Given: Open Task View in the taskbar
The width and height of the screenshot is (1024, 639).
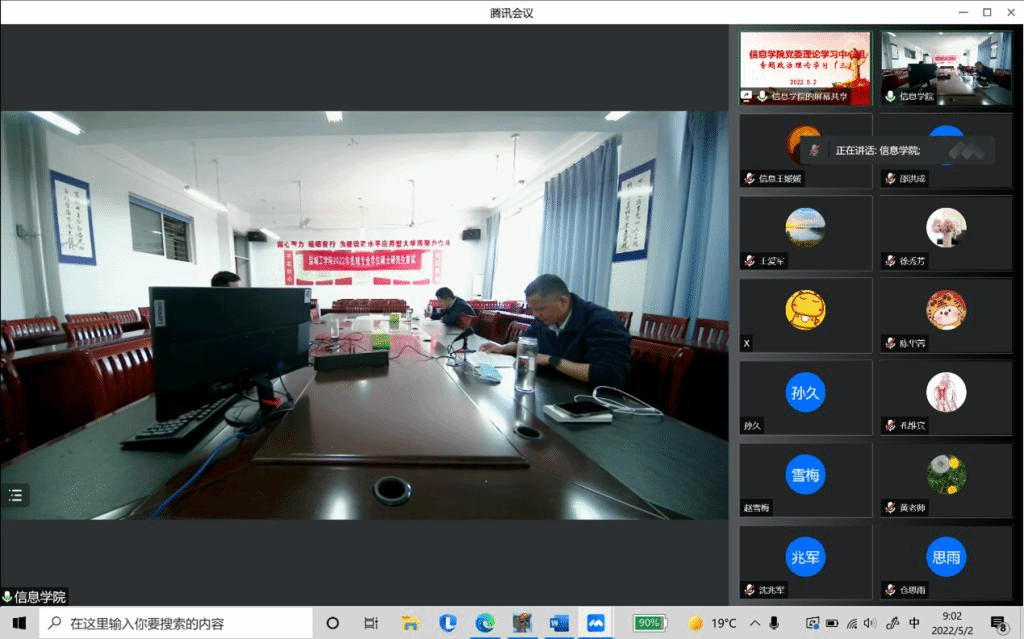Looking at the screenshot, I should click(371, 623).
